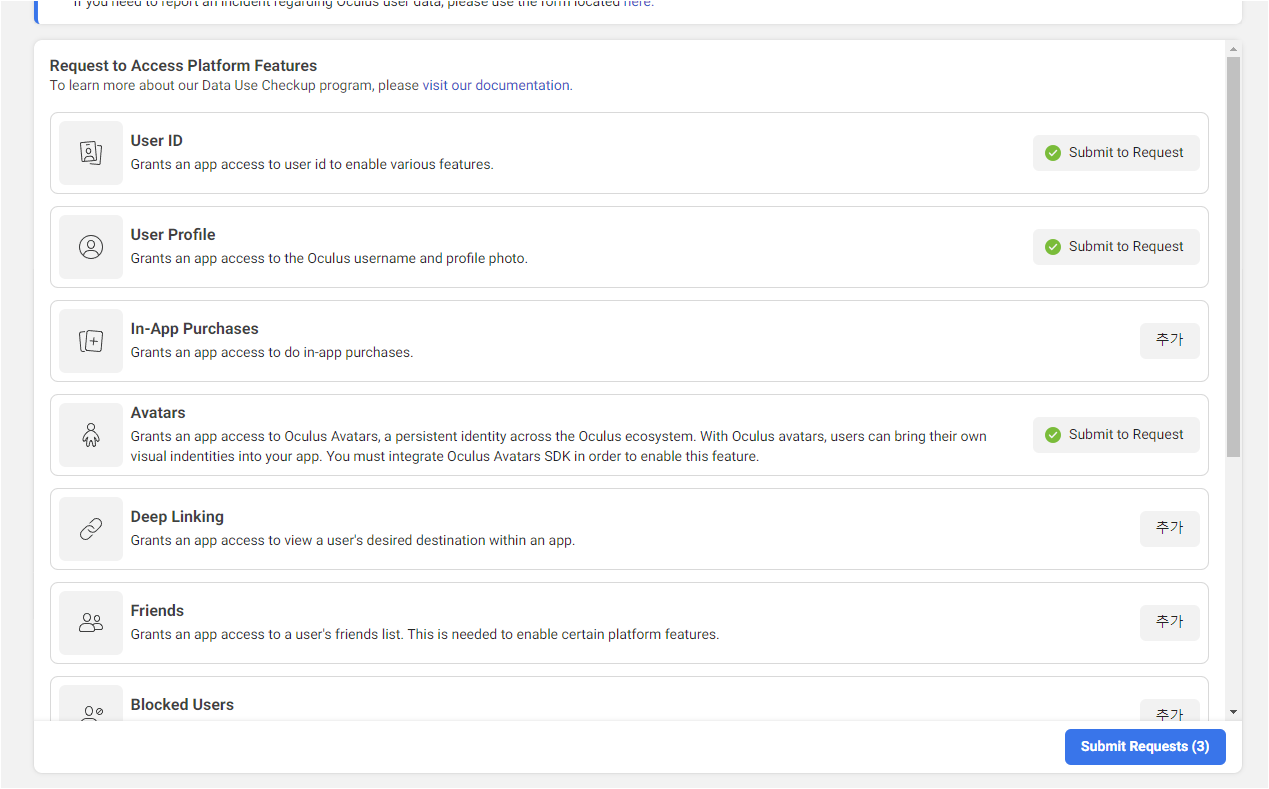Click 'Grants an app access to user id' description
1269x789 pixels.
point(312,164)
